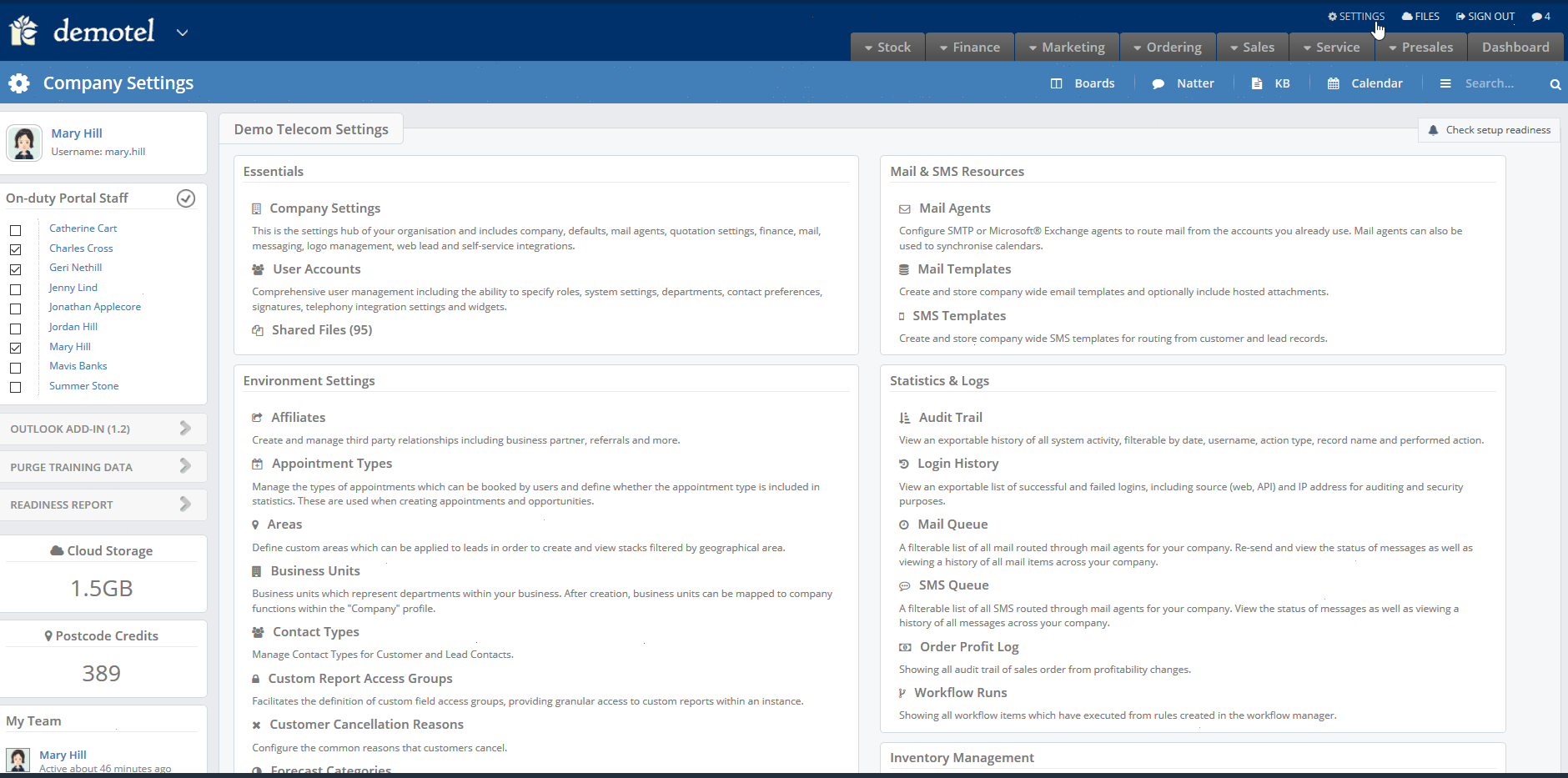Click the Audit Trail sort icon

point(904,418)
